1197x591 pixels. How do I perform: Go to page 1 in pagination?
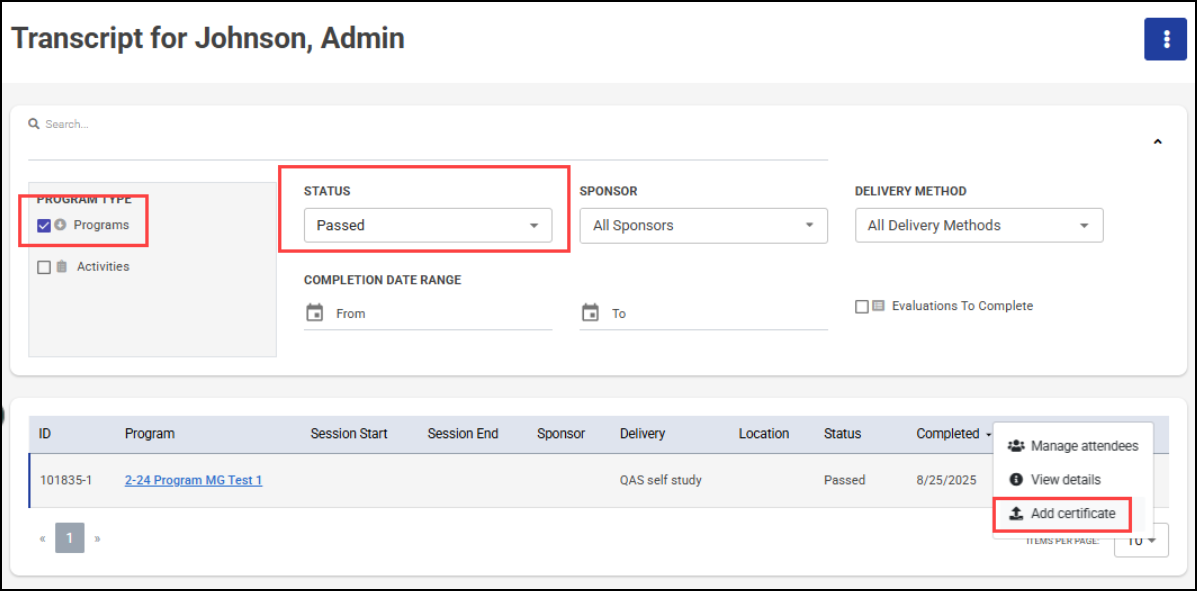pos(69,539)
